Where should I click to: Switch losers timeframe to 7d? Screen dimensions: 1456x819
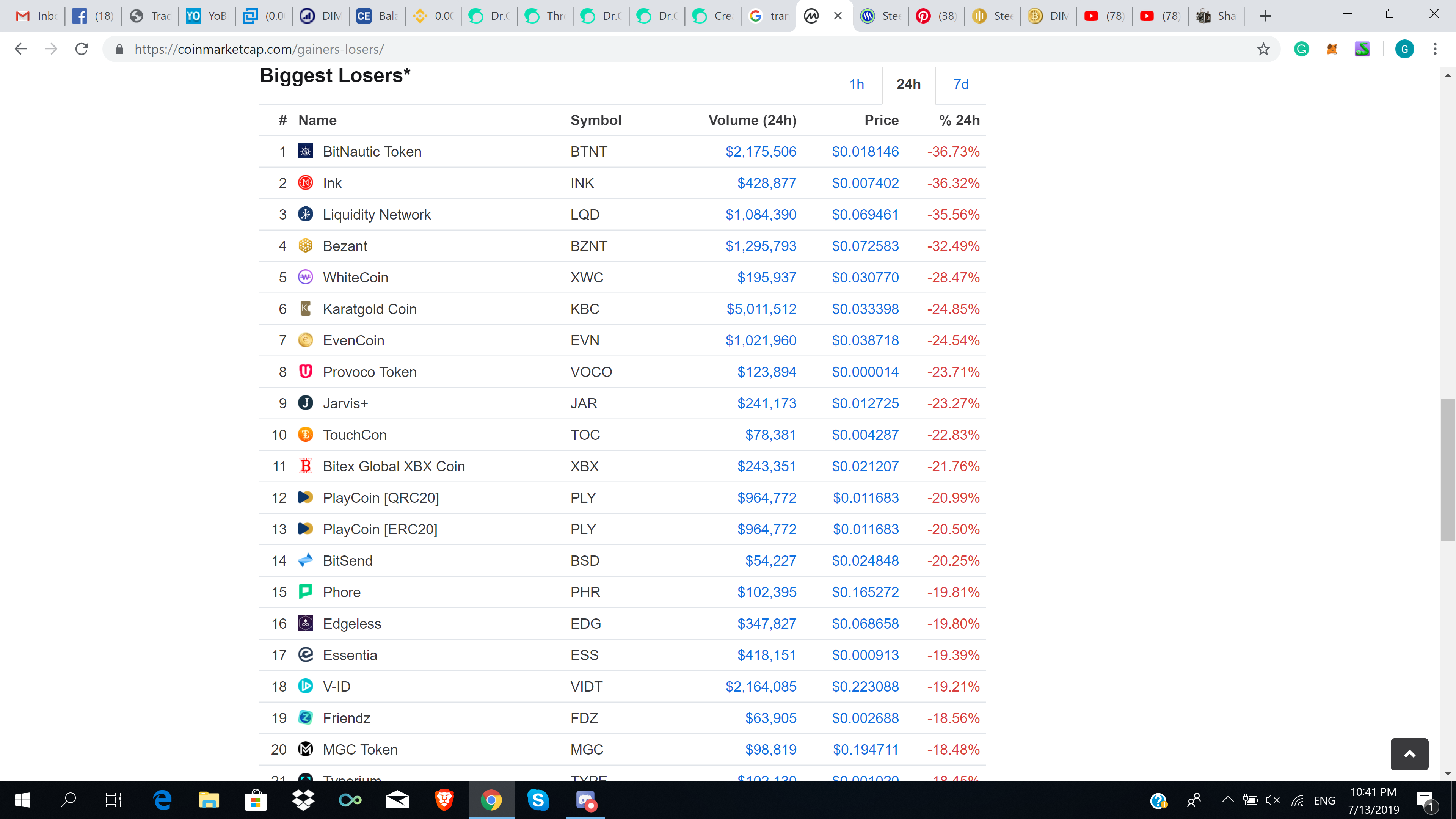pyautogui.click(x=961, y=84)
